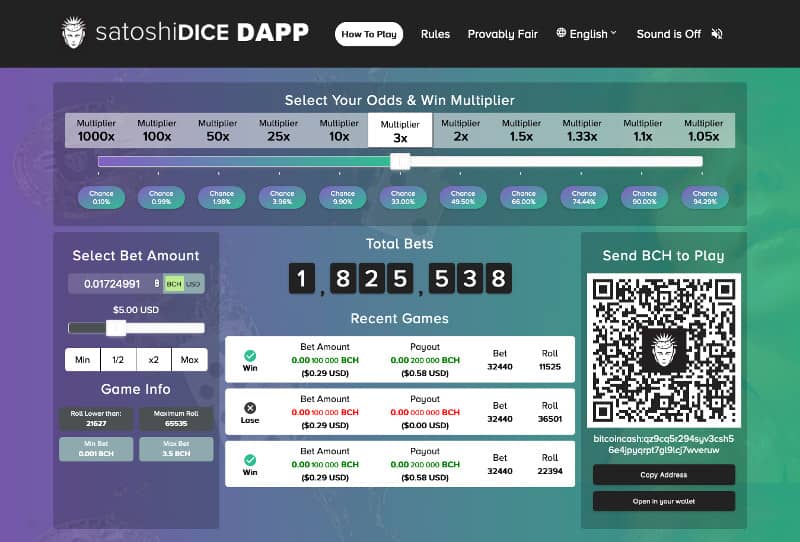Screen dimensions: 800x542
Task: Choose the Chance 90.00% pill
Action: 644,198
